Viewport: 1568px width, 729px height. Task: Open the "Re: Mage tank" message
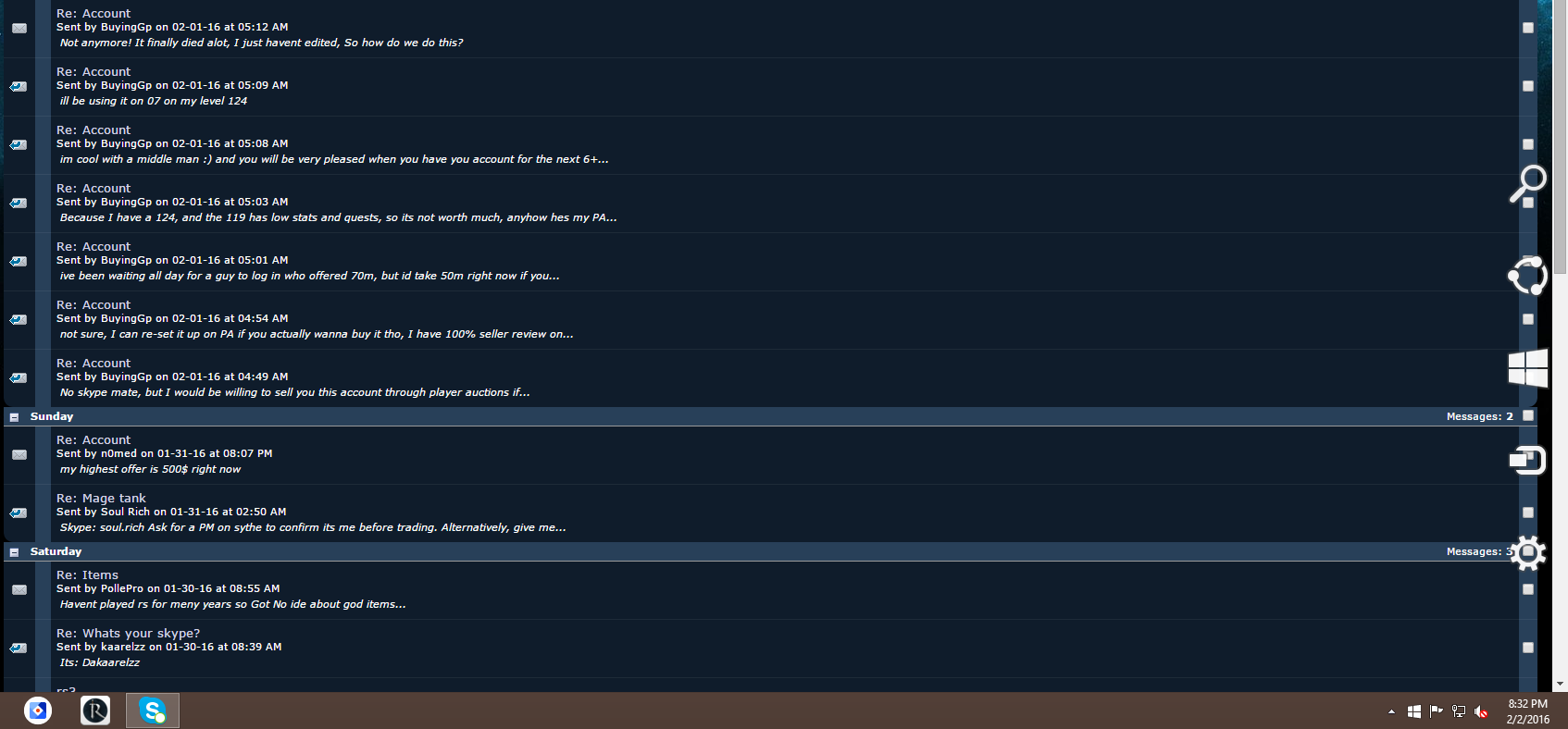[101, 498]
